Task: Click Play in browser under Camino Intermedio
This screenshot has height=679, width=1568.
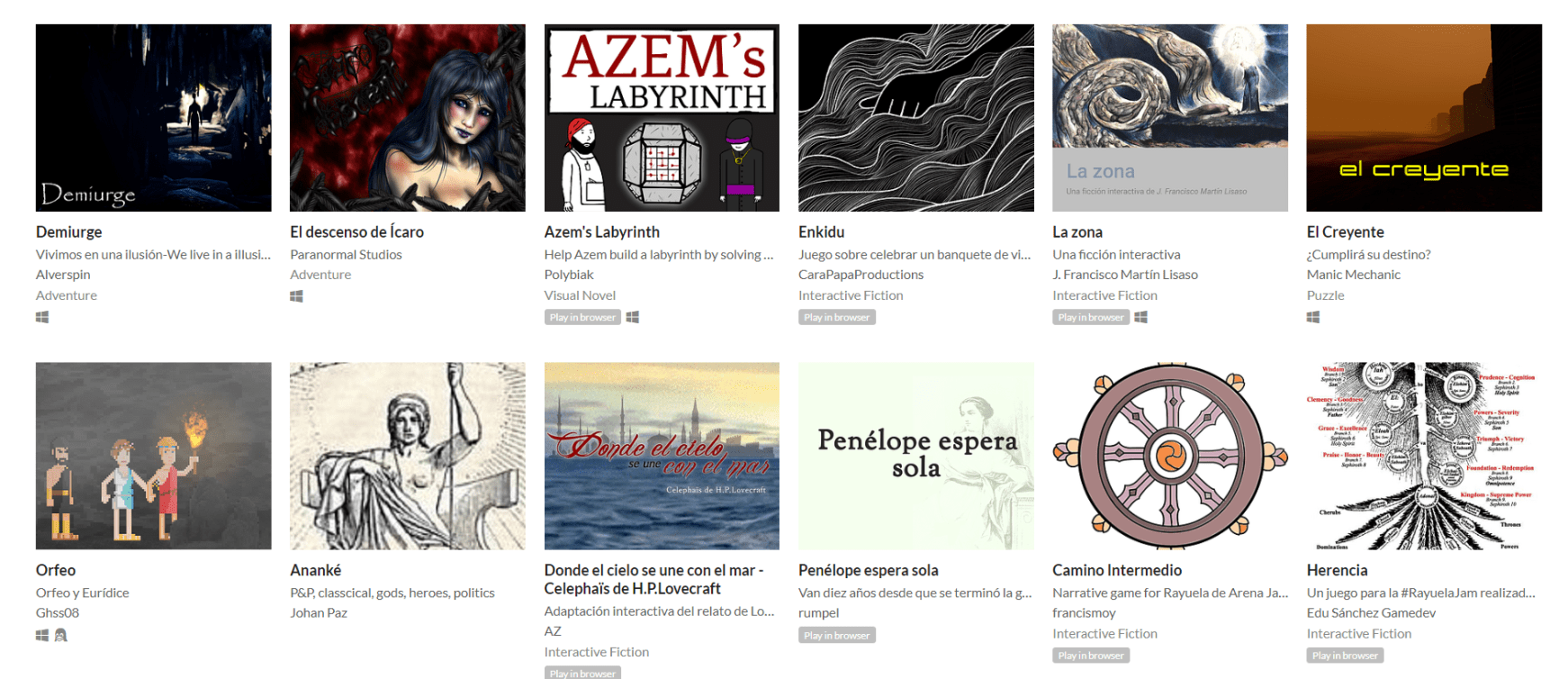Action: point(1091,656)
